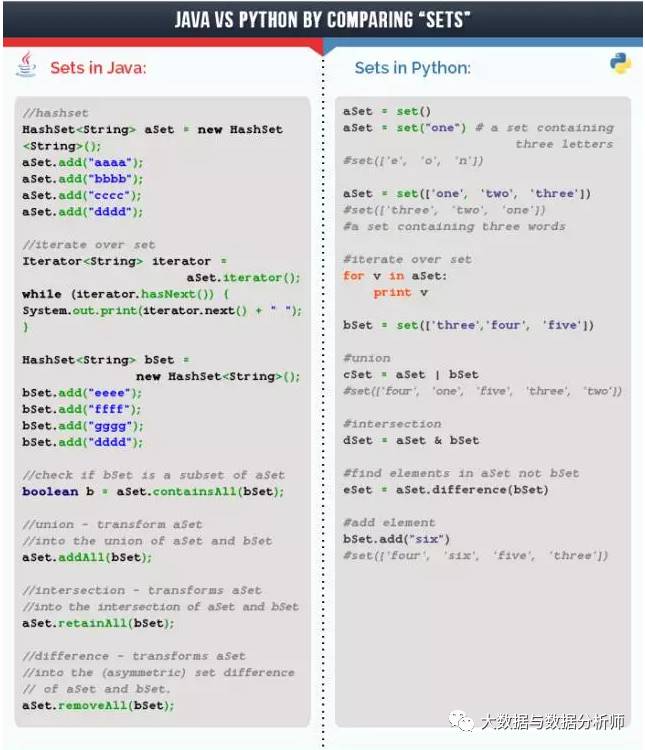Click the bSet.add("six") line
Screen dimensions: 645x750
click(397, 539)
